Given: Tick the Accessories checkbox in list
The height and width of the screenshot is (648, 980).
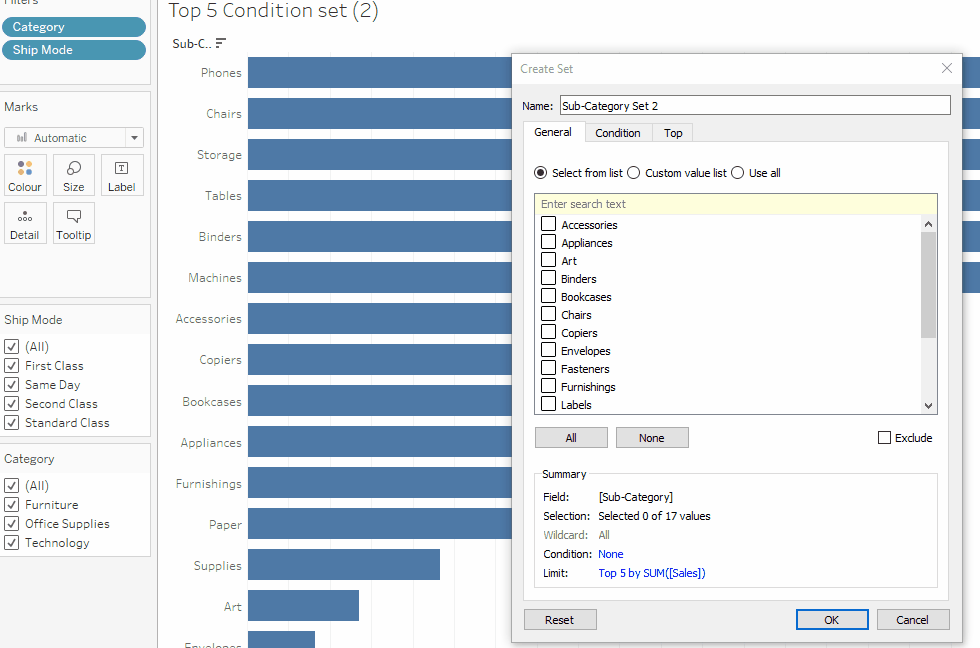Looking at the screenshot, I should pyautogui.click(x=549, y=224).
